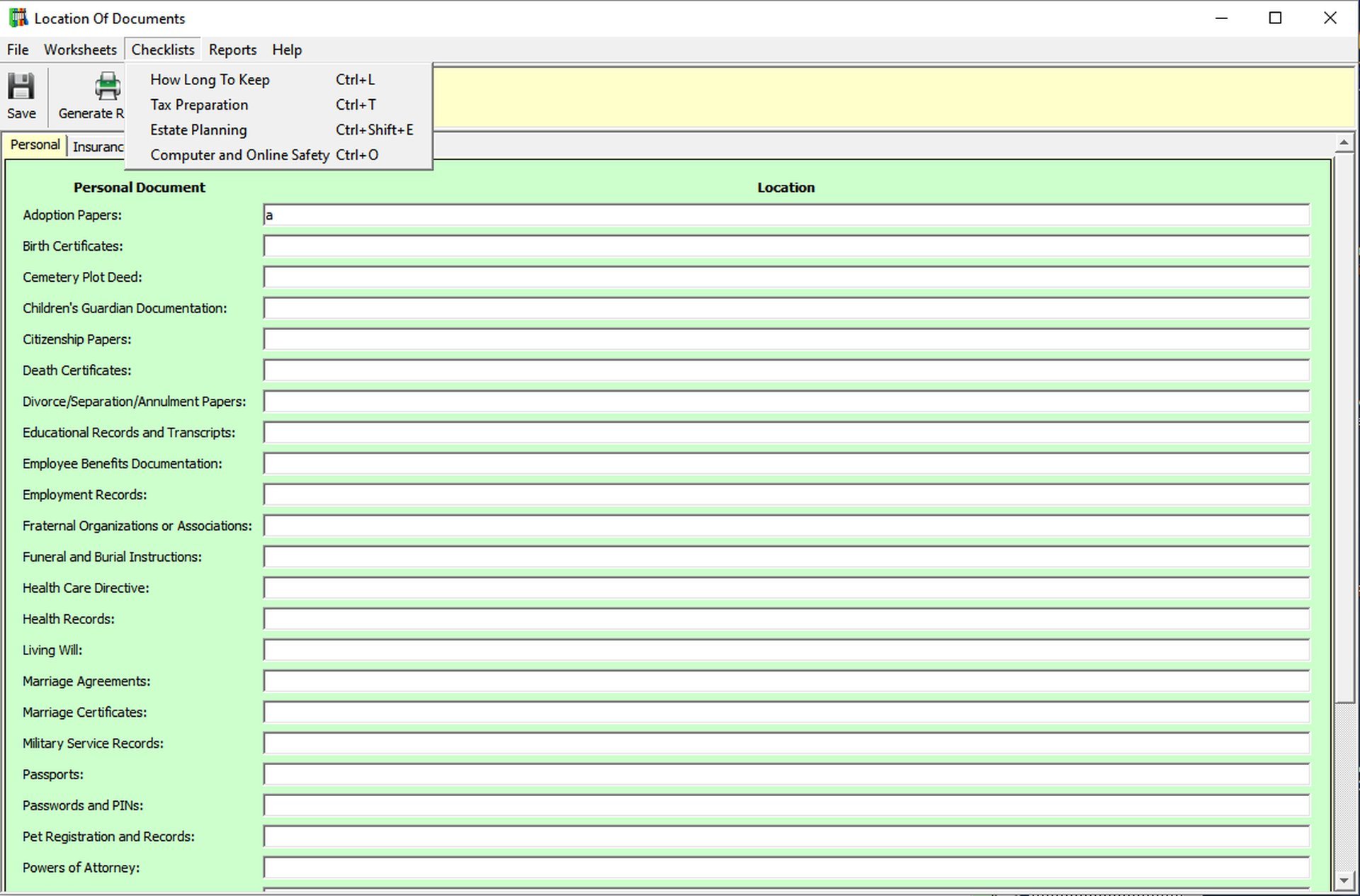The width and height of the screenshot is (1360, 896).
Task: Close the Location Of Documents window
Action: point(1330,18)
